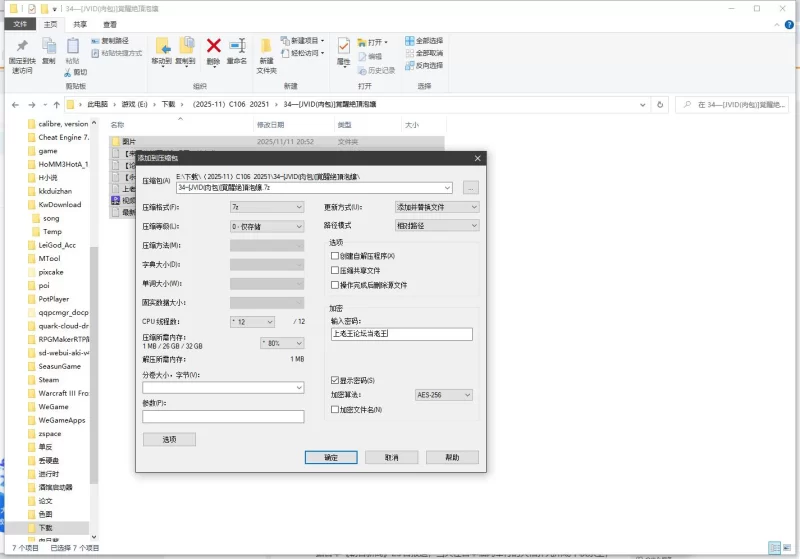This screenshot has width=800, height=559.
Task: Click the 删除 red X icon
Action: [x=213, y=45]
